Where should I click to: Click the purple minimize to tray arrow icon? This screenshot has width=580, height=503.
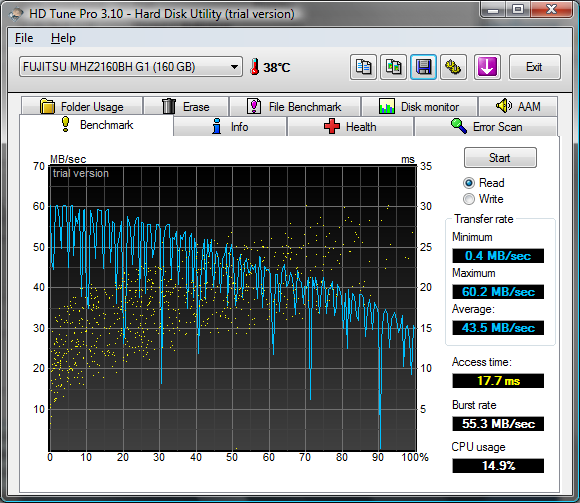point(487,67)
